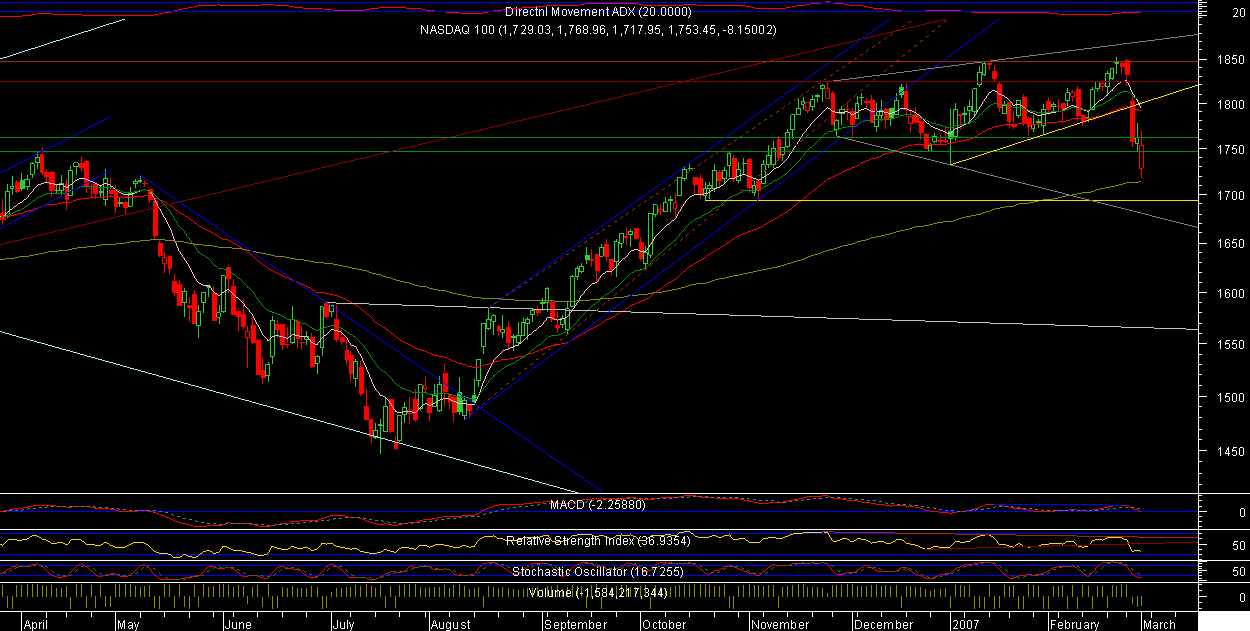
Task: Click the April month label
Action: 36,624
